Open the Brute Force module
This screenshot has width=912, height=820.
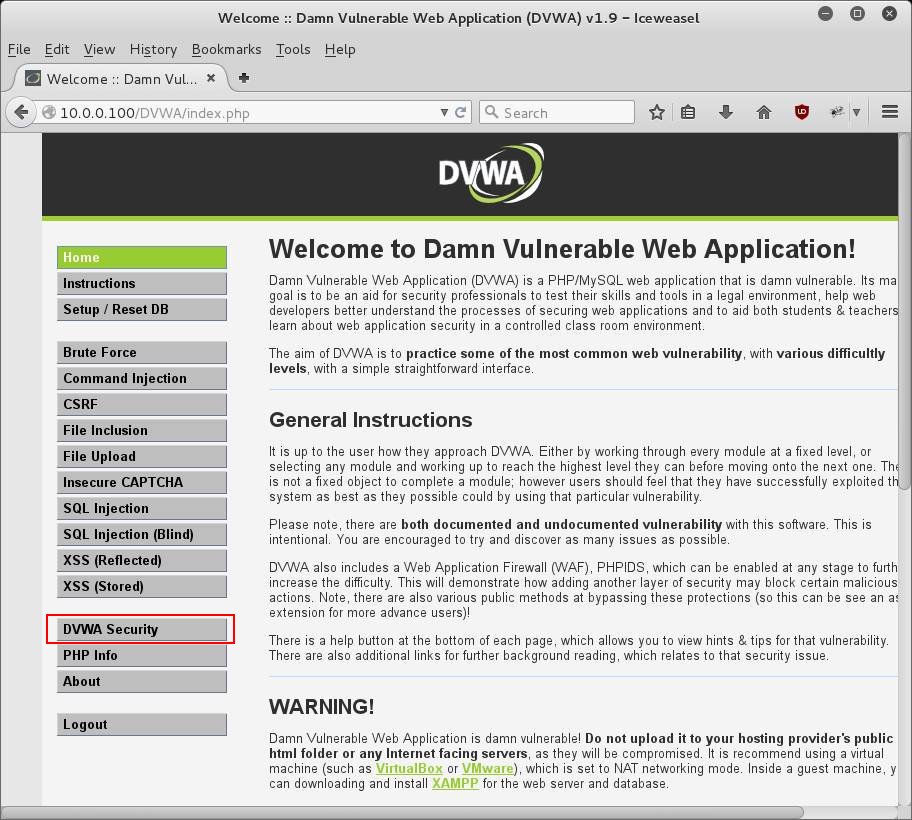[x=142, y=352]
